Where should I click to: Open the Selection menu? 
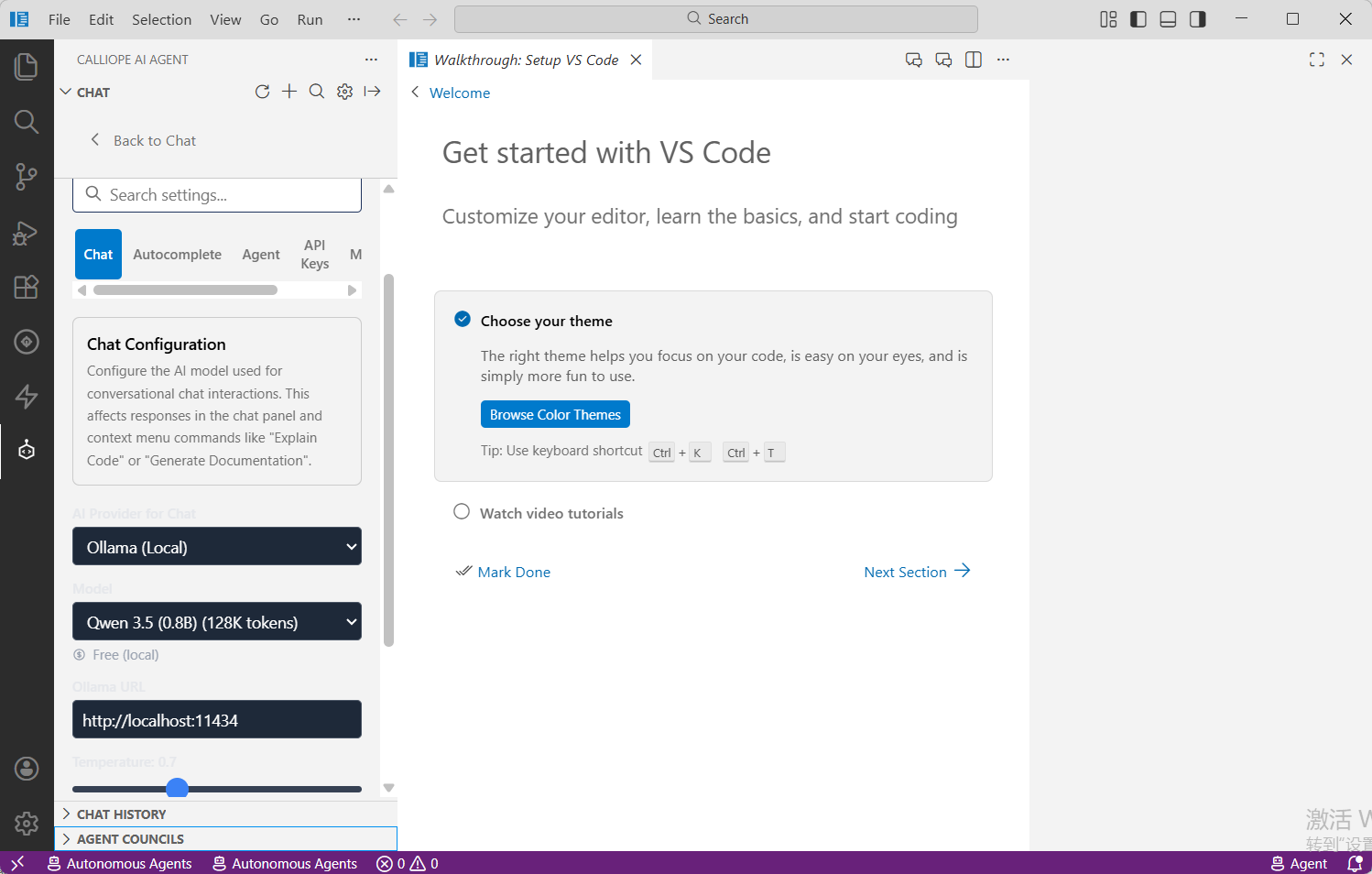tap(162, 19)
